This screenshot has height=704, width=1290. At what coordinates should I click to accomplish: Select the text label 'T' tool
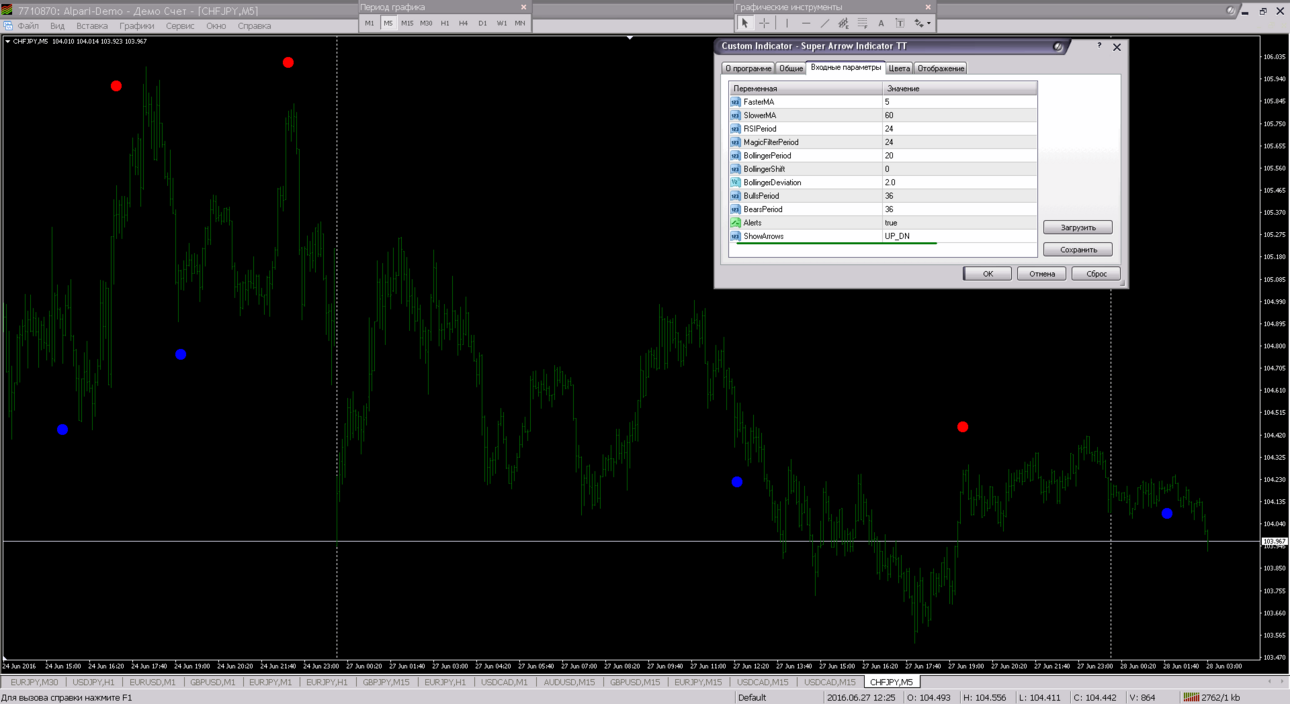[x=900, y=23]
